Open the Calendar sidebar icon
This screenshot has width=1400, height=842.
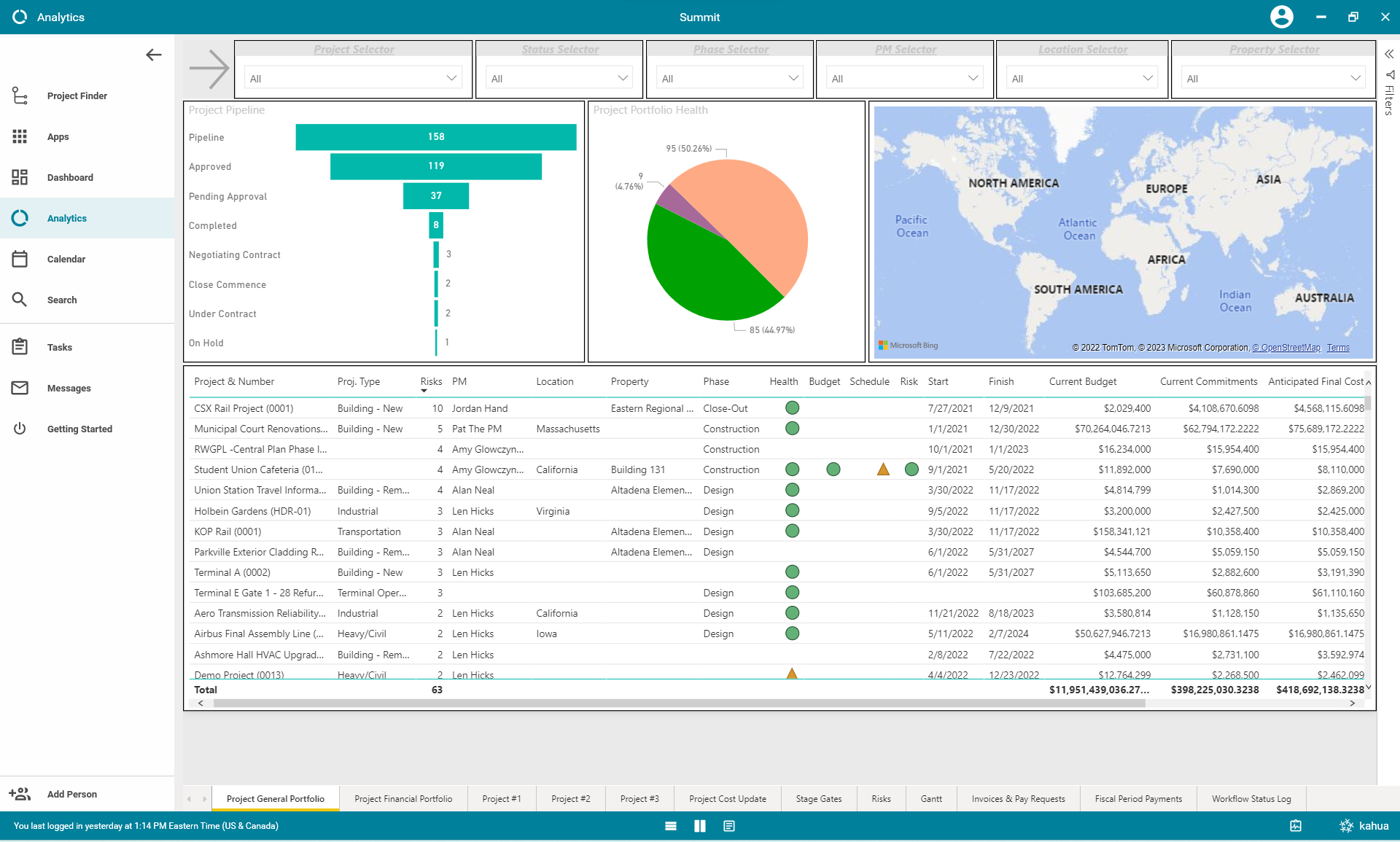(20, 259)
